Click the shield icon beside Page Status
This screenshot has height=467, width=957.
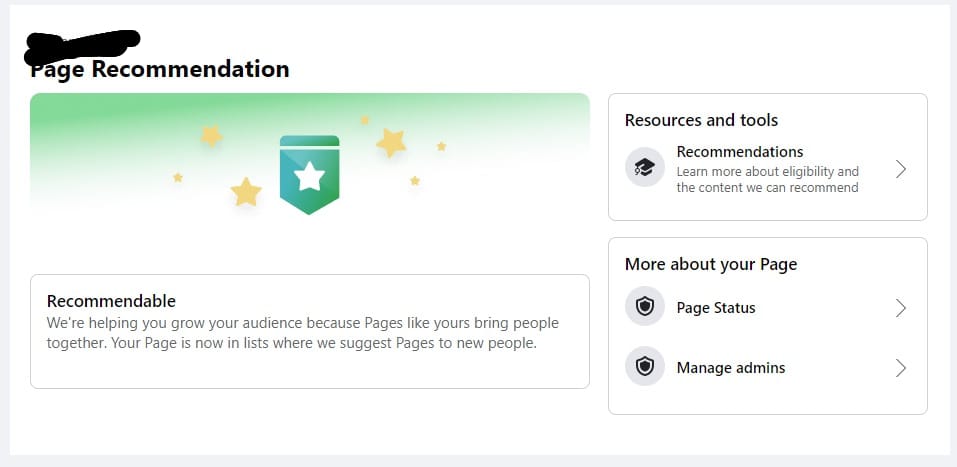coord(645,306)
